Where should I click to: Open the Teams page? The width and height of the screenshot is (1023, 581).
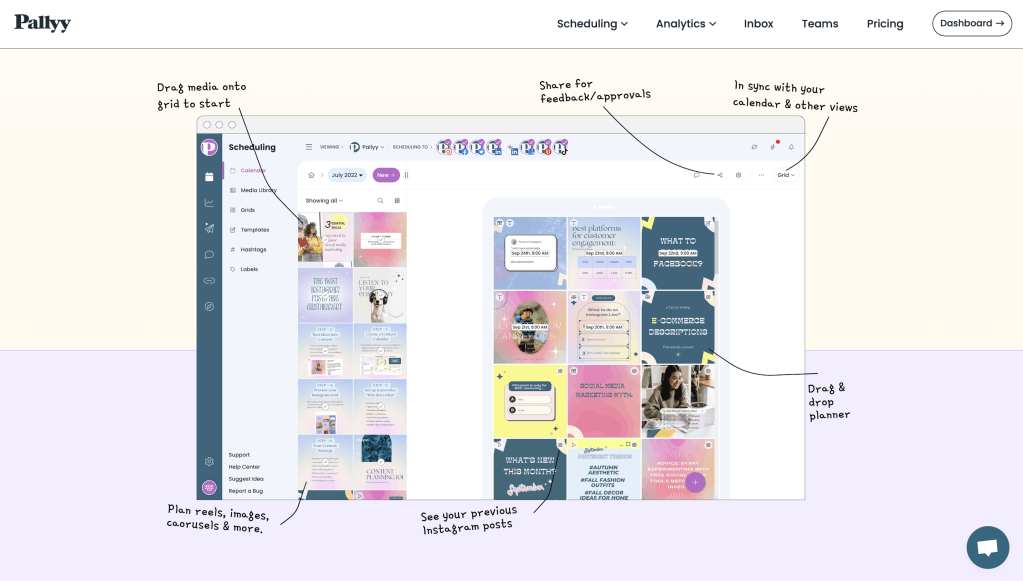(819, 24)
